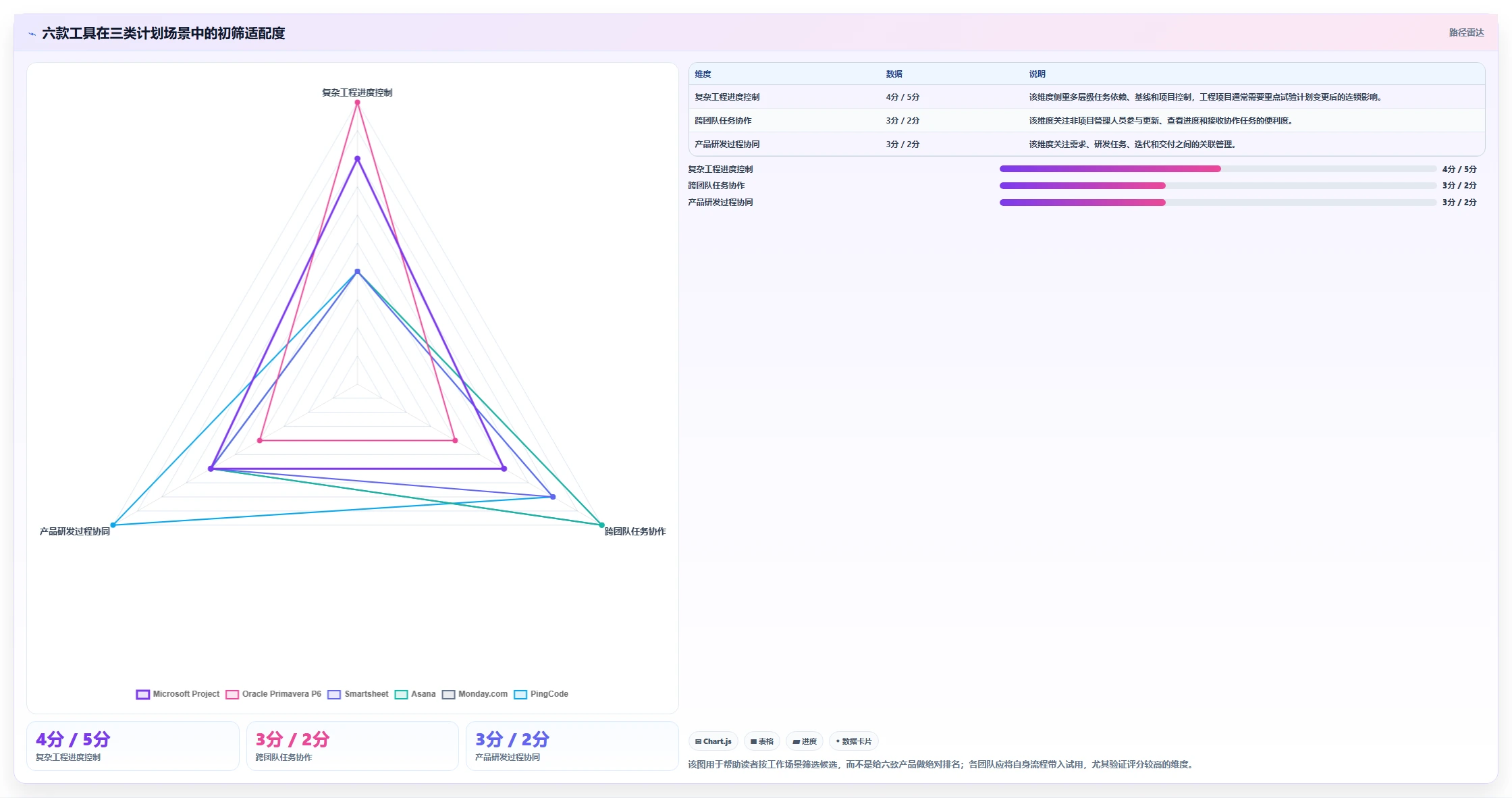The width and height of the screenshot is (1512, 798).
Task: Toggle PingCode legend entry
Action: pyautogui.click(x=541, y=694)
